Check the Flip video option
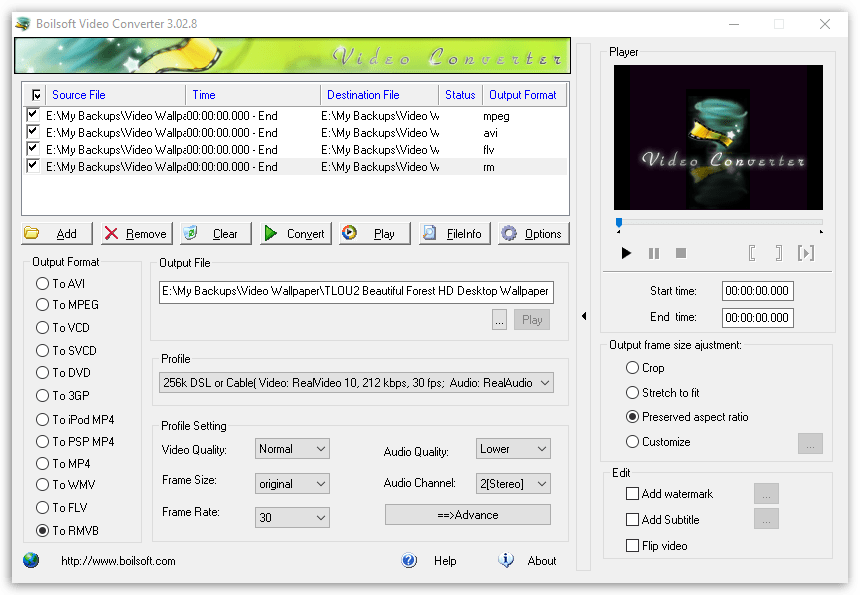The image size is (860, 595). (x=633, y=544)
